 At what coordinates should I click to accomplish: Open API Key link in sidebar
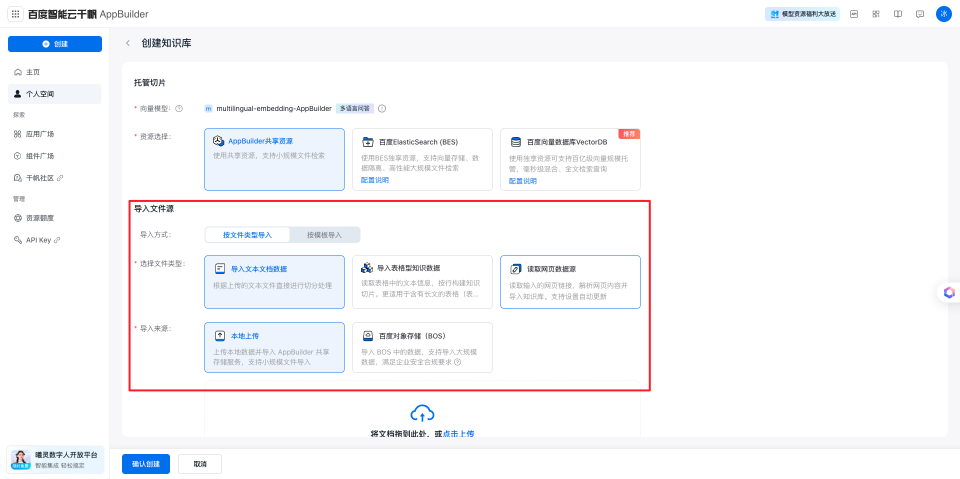pos(54,240)
